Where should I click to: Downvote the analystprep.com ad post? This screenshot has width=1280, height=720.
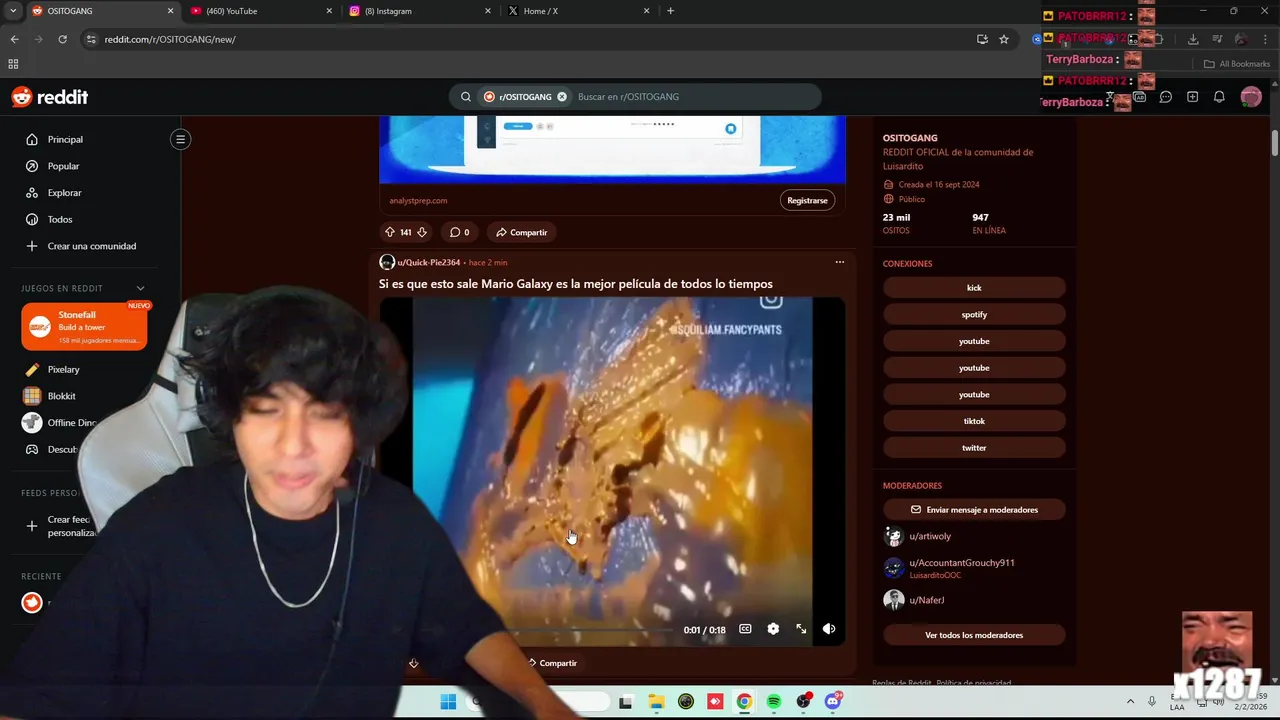(x=422, y=232)
